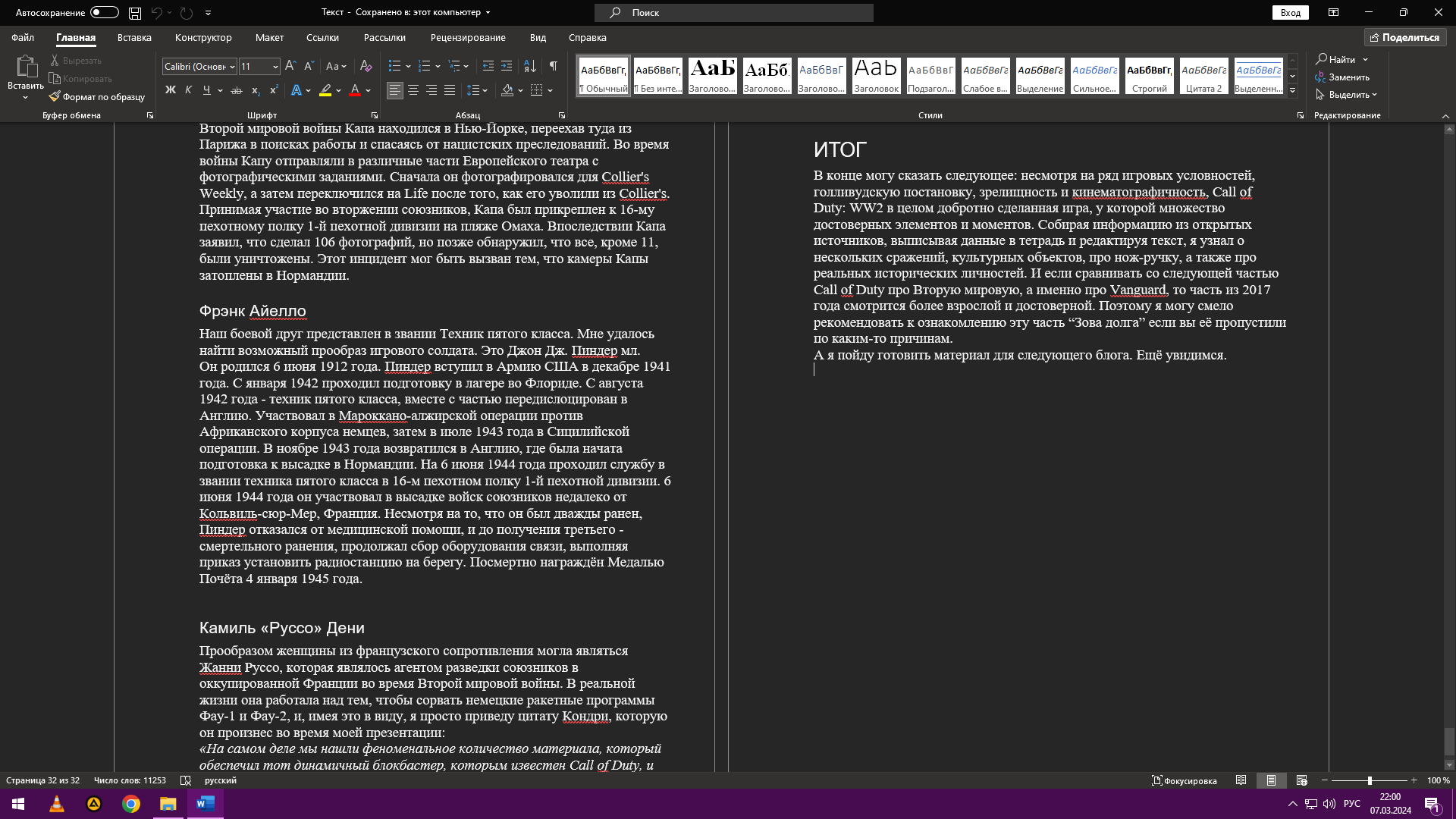Collapse the ribbon with the chevron

[x=1445, y=116]
